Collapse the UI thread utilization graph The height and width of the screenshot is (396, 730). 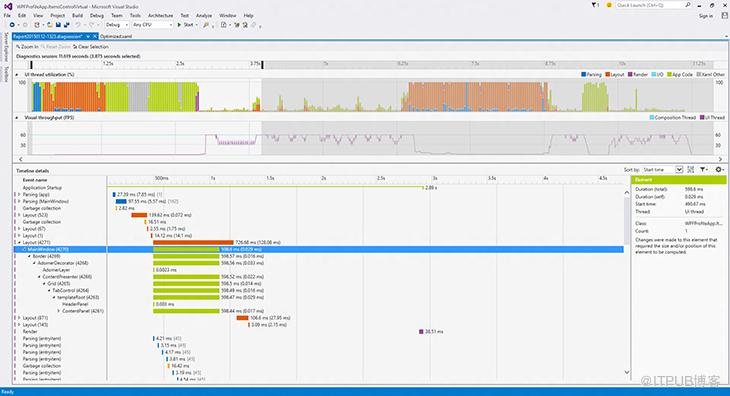(17, 74)
